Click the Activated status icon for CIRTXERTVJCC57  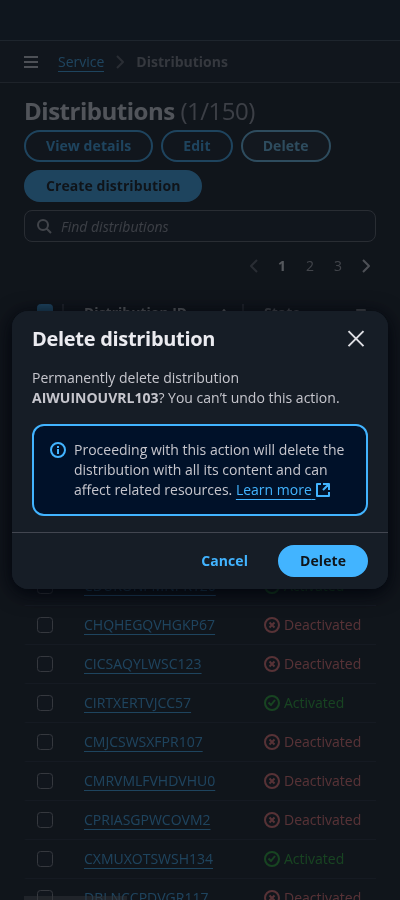pyautogui.click(x=272, y=703)
